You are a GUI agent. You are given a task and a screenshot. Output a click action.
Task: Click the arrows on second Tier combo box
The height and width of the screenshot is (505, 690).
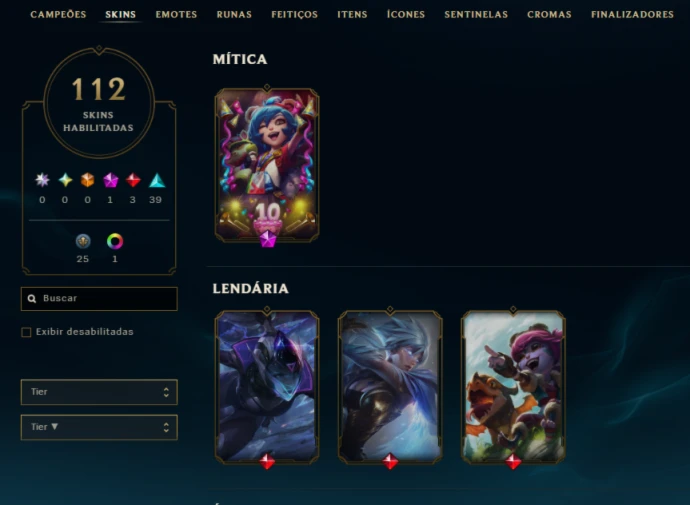click(x=166, y=427)
